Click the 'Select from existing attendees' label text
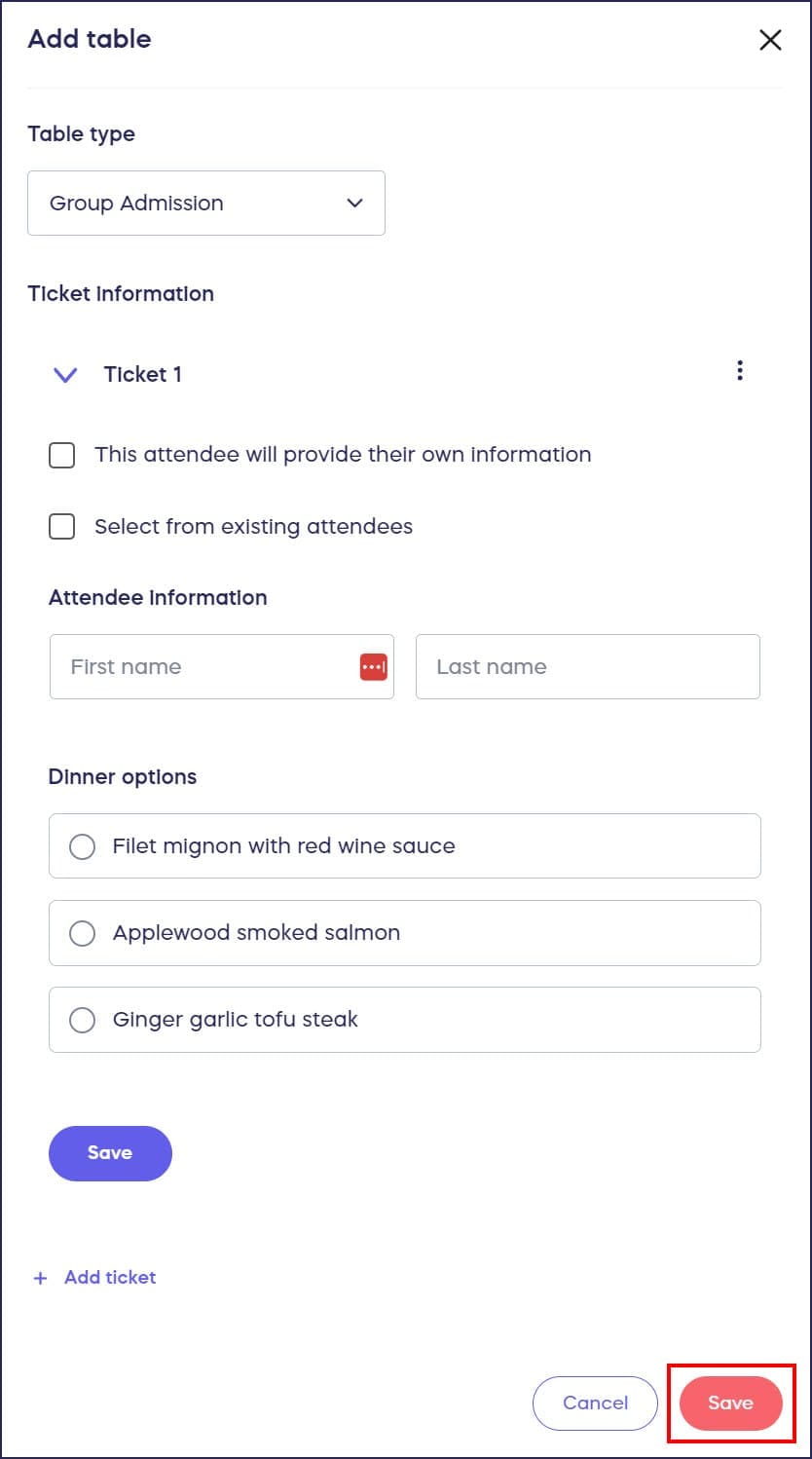This screenshot has height=1459, width=812. click(253, 527)
